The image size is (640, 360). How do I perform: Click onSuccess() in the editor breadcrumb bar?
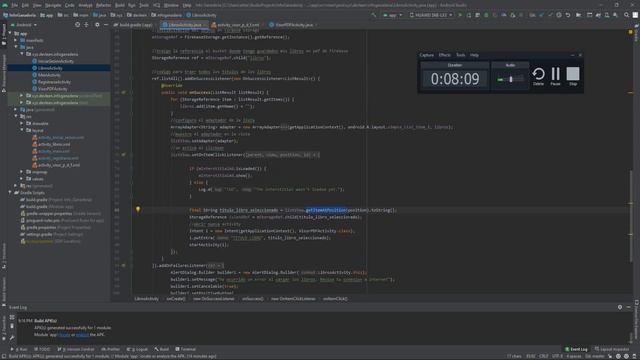pos(252,299)
